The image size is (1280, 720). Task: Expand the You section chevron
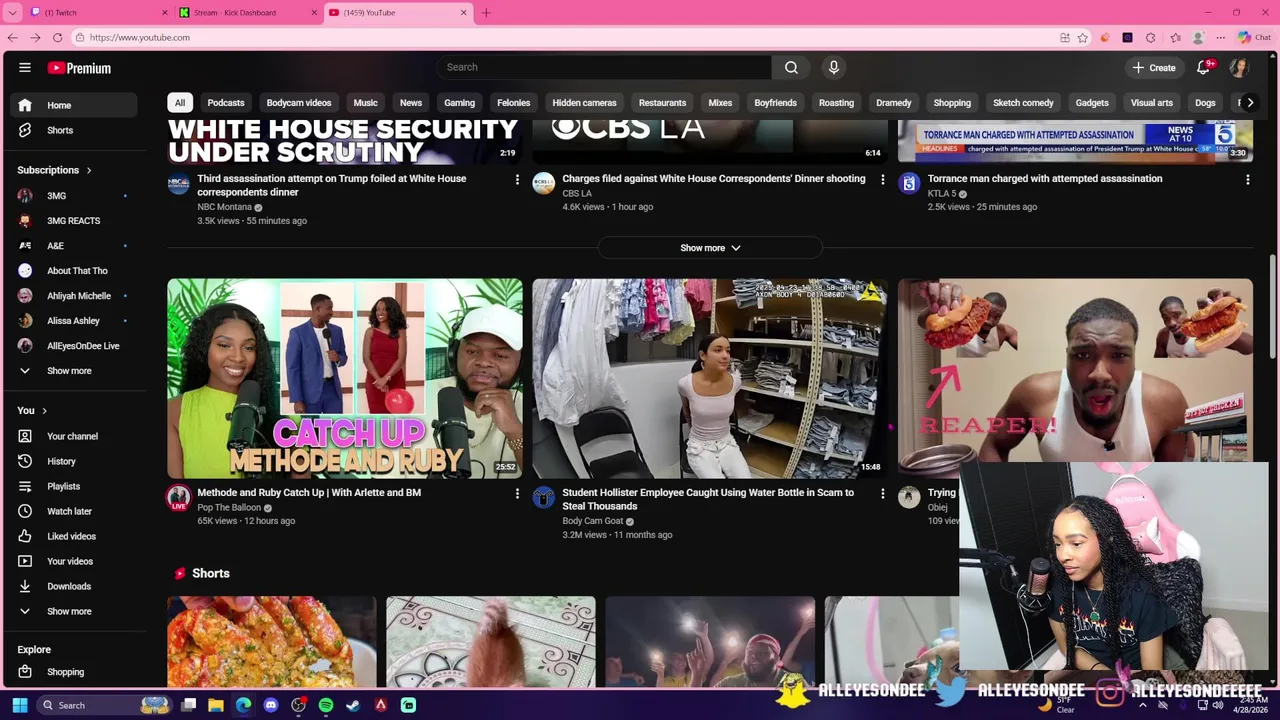[44, 411]
